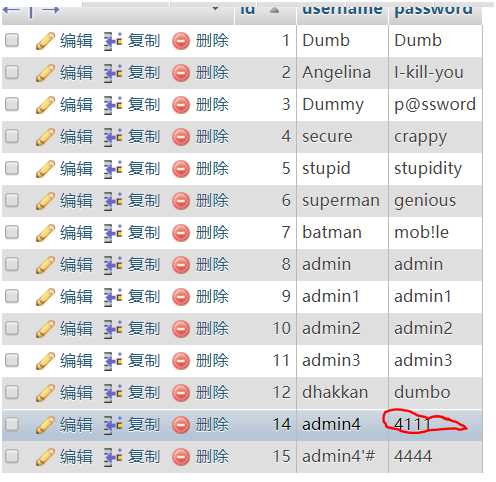Screen dimensions: 496x482
Task: Tick the checkbox for Angelina row
Action: tap(12, 73)
